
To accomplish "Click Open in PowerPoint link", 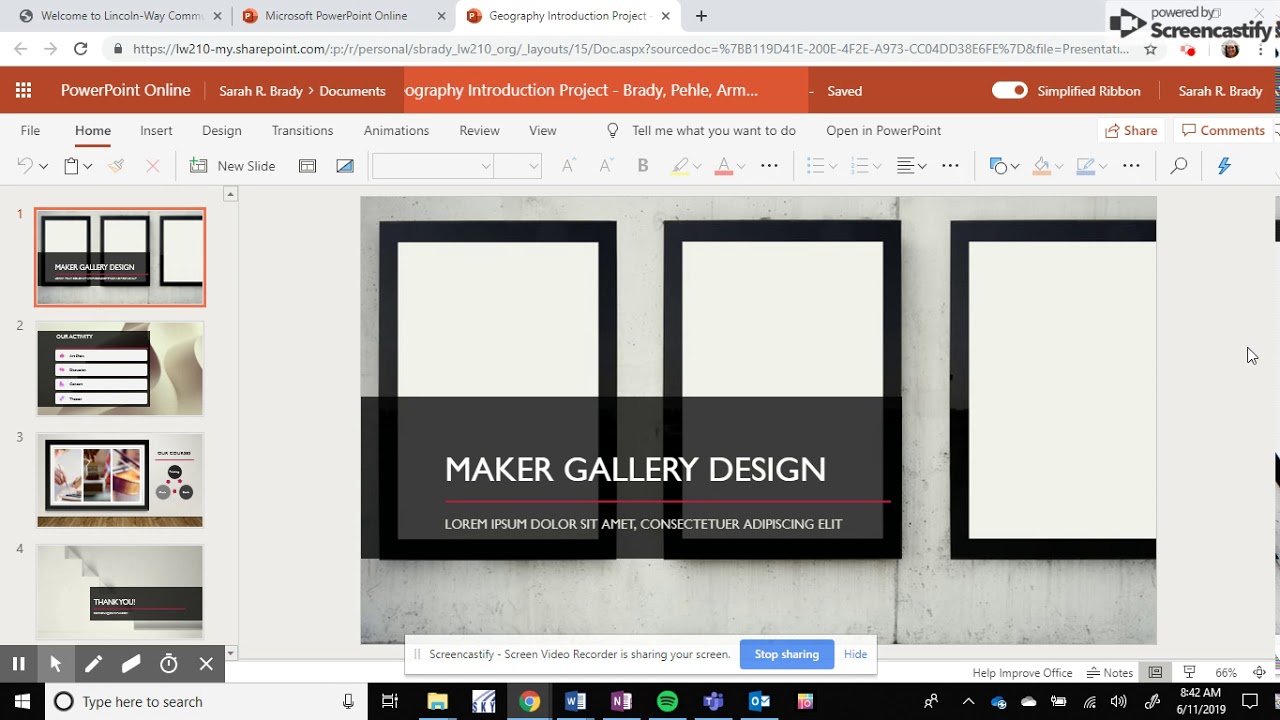I will tap(883, 131).
